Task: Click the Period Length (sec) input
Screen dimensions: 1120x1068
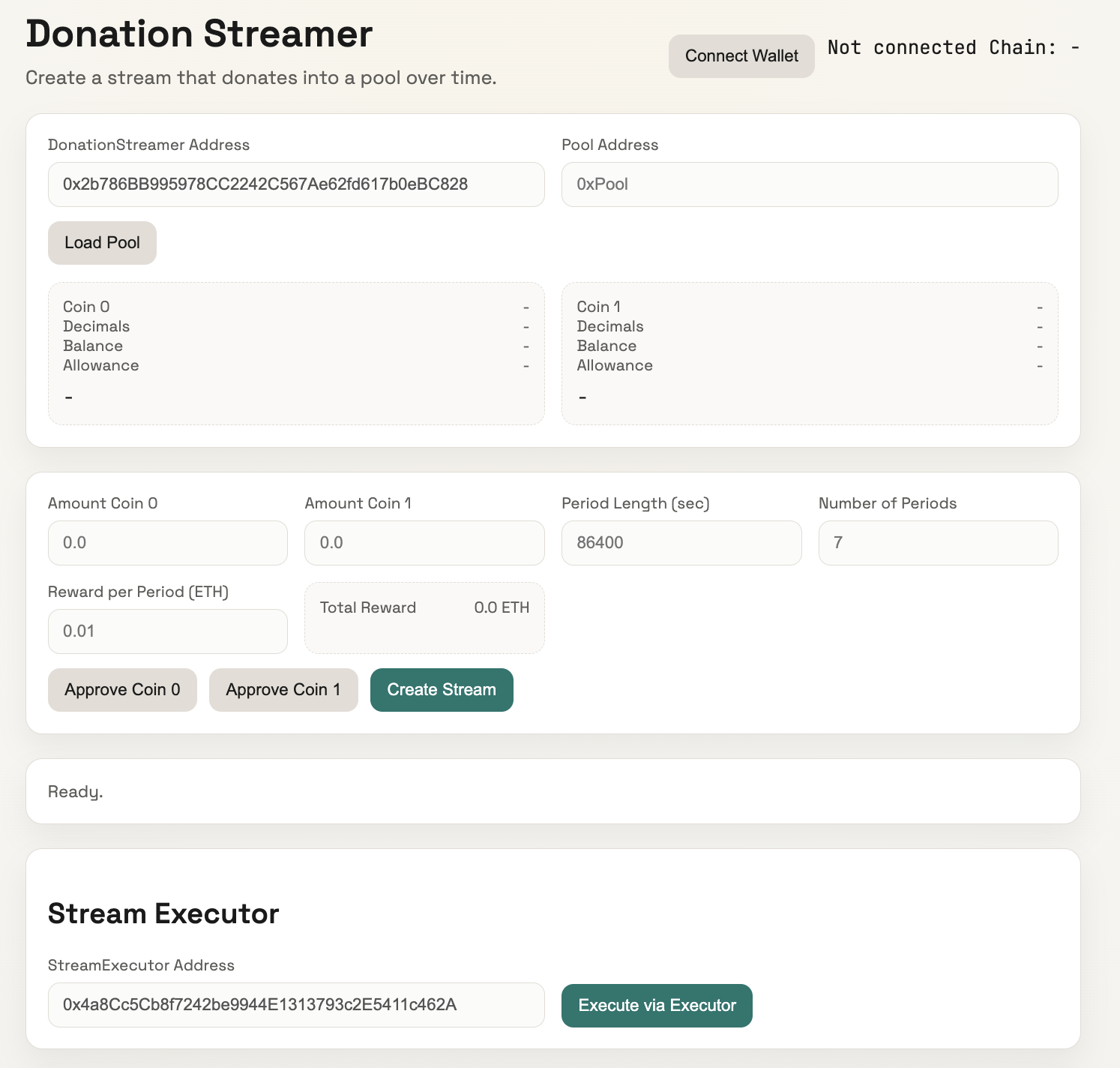Action: click(681, 543)
